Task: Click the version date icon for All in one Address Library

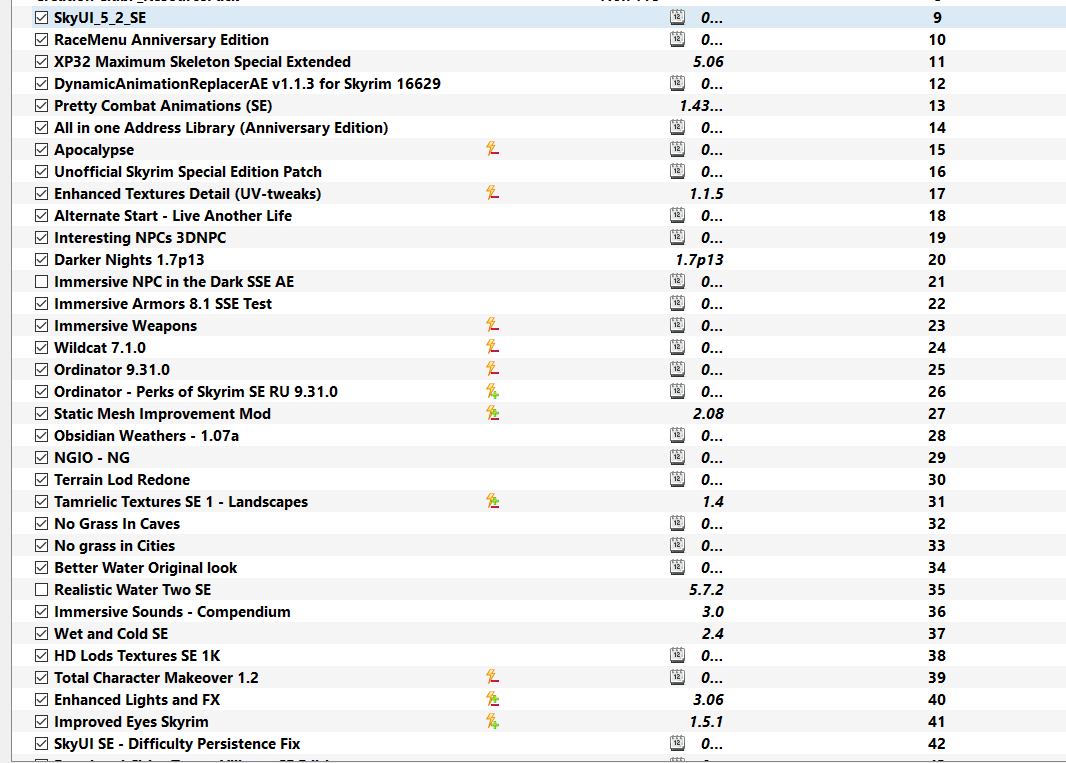Action: (x=677, y=127)
